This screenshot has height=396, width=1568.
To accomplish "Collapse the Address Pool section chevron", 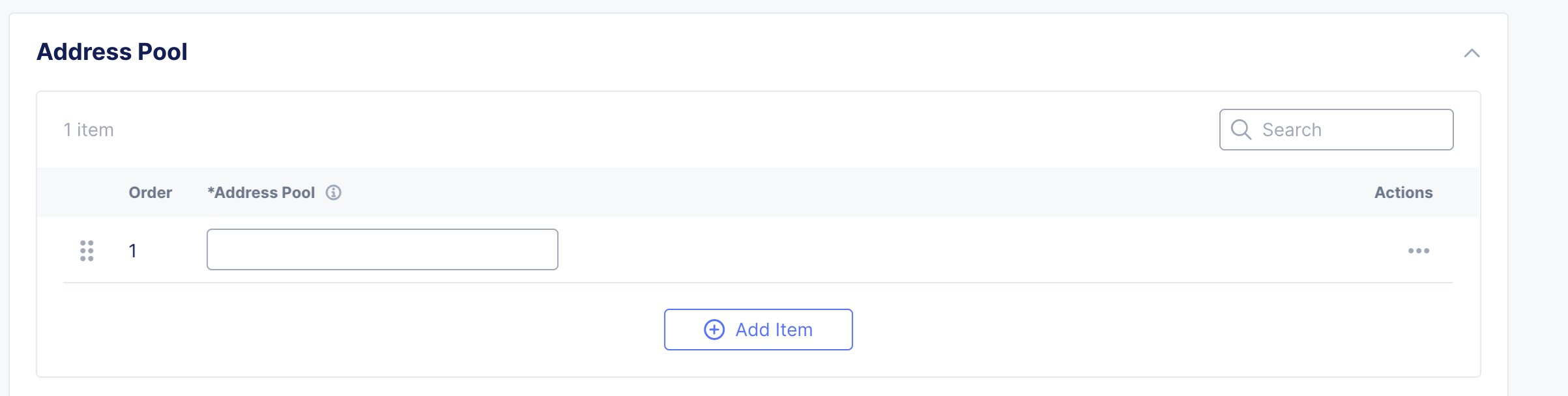I will (x=1472, y=53).
